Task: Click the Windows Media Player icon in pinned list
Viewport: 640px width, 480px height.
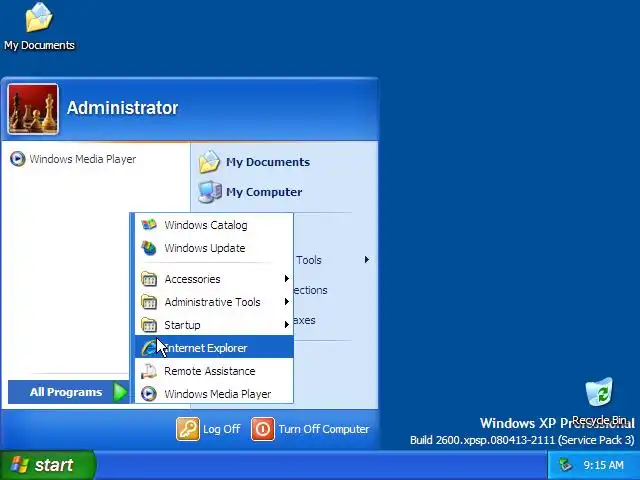Action: coord(18,159)
